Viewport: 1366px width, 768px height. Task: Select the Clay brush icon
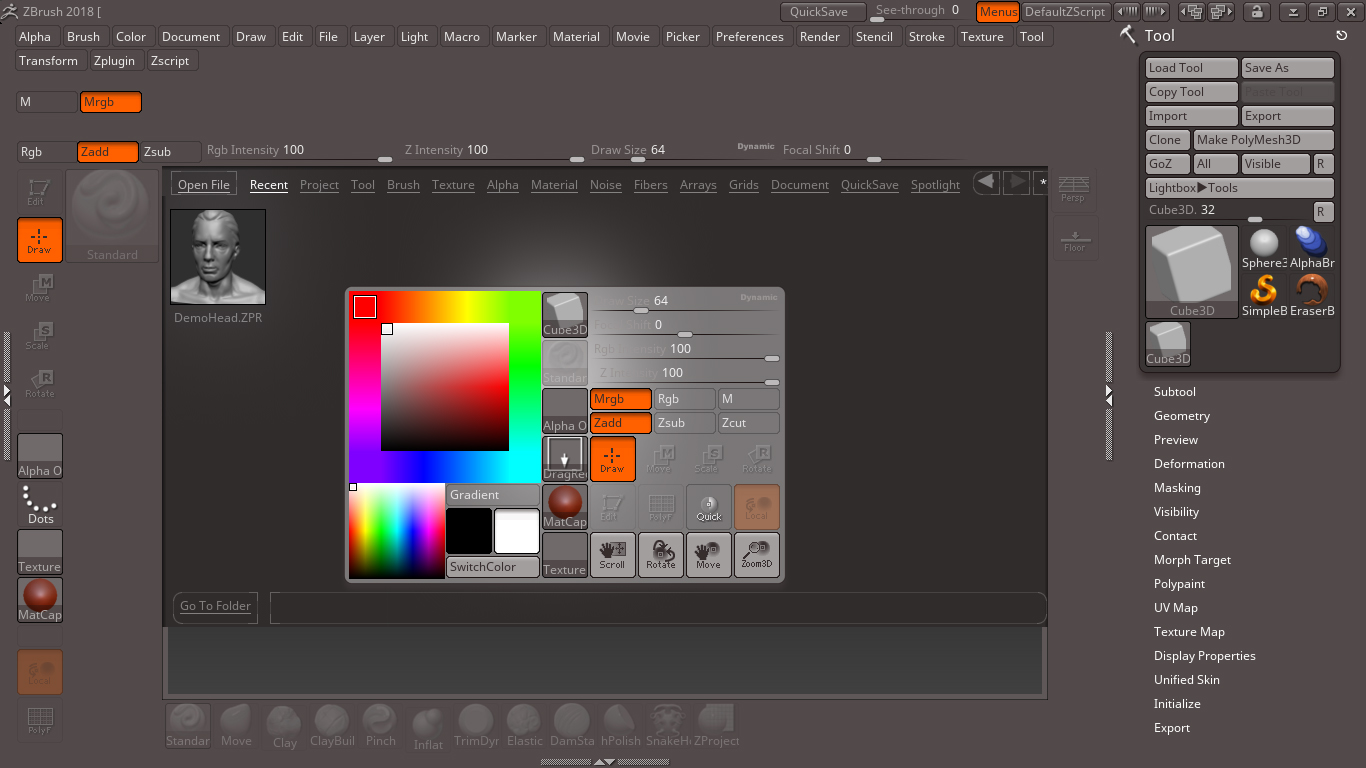point(284,726)
